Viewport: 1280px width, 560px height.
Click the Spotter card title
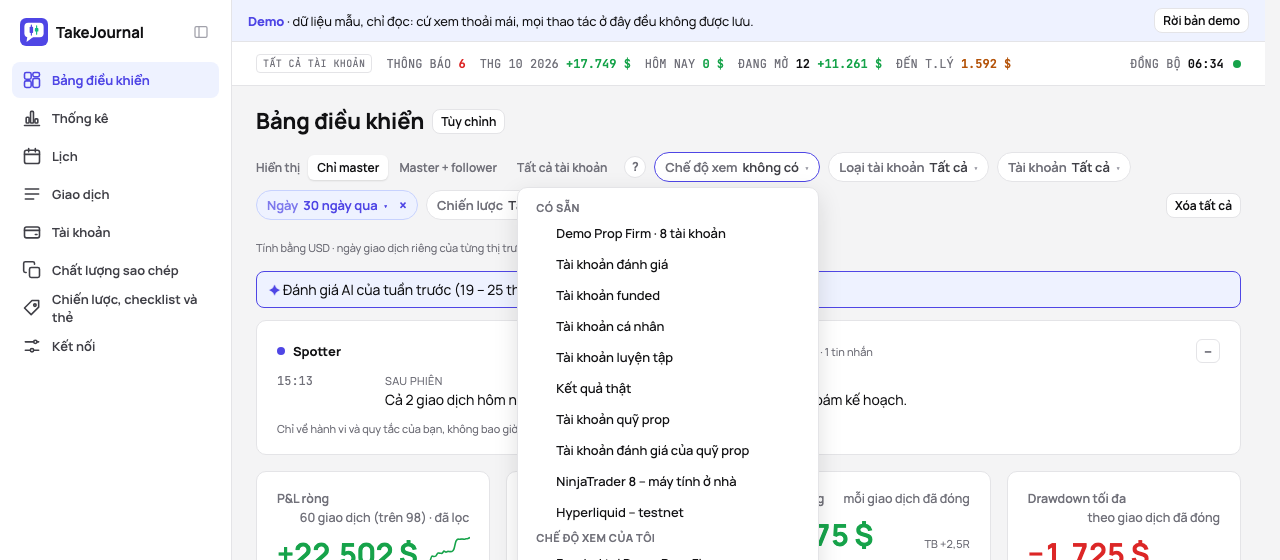(x=317, y=351)
